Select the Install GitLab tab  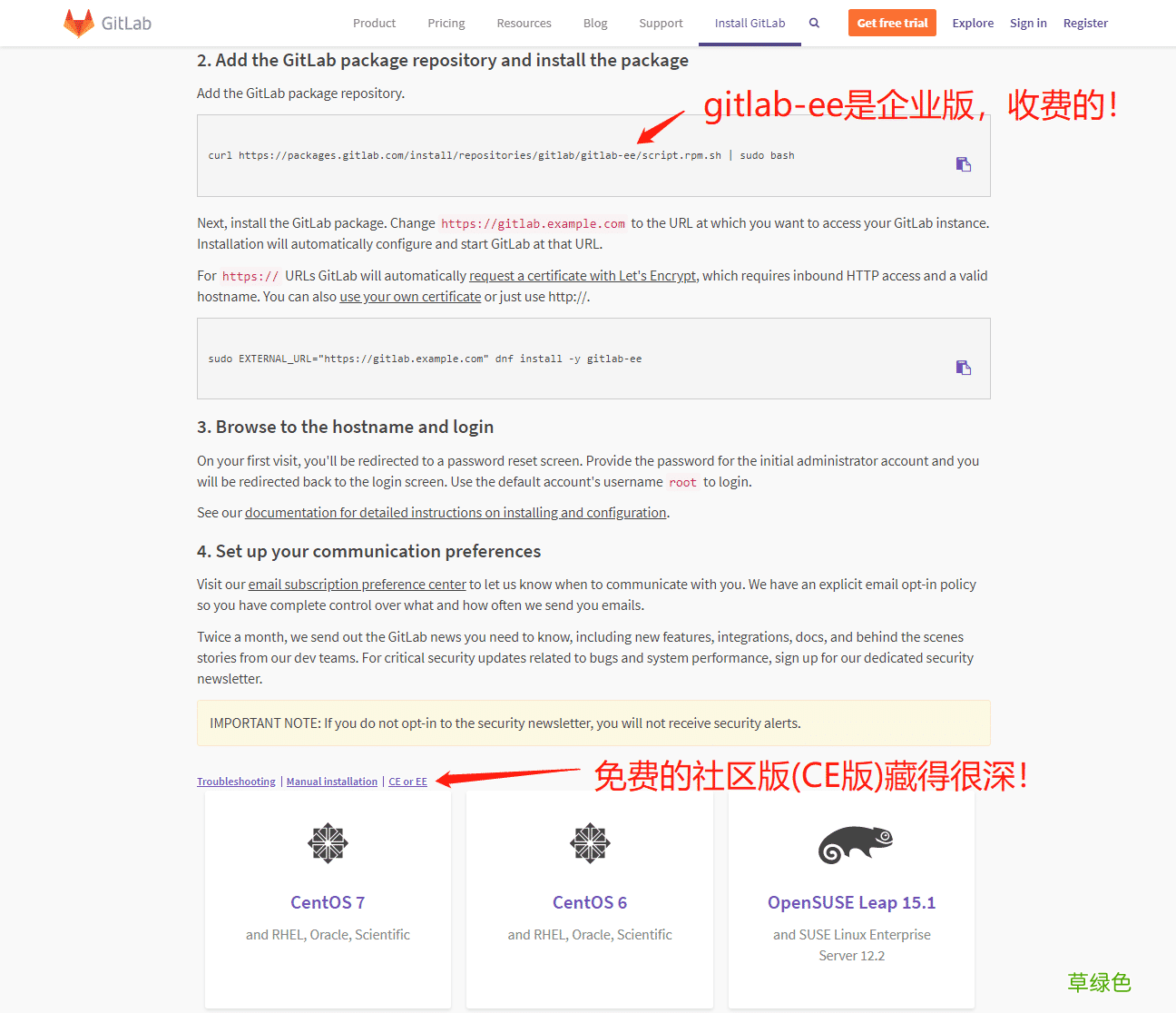[x=750, y=23]
